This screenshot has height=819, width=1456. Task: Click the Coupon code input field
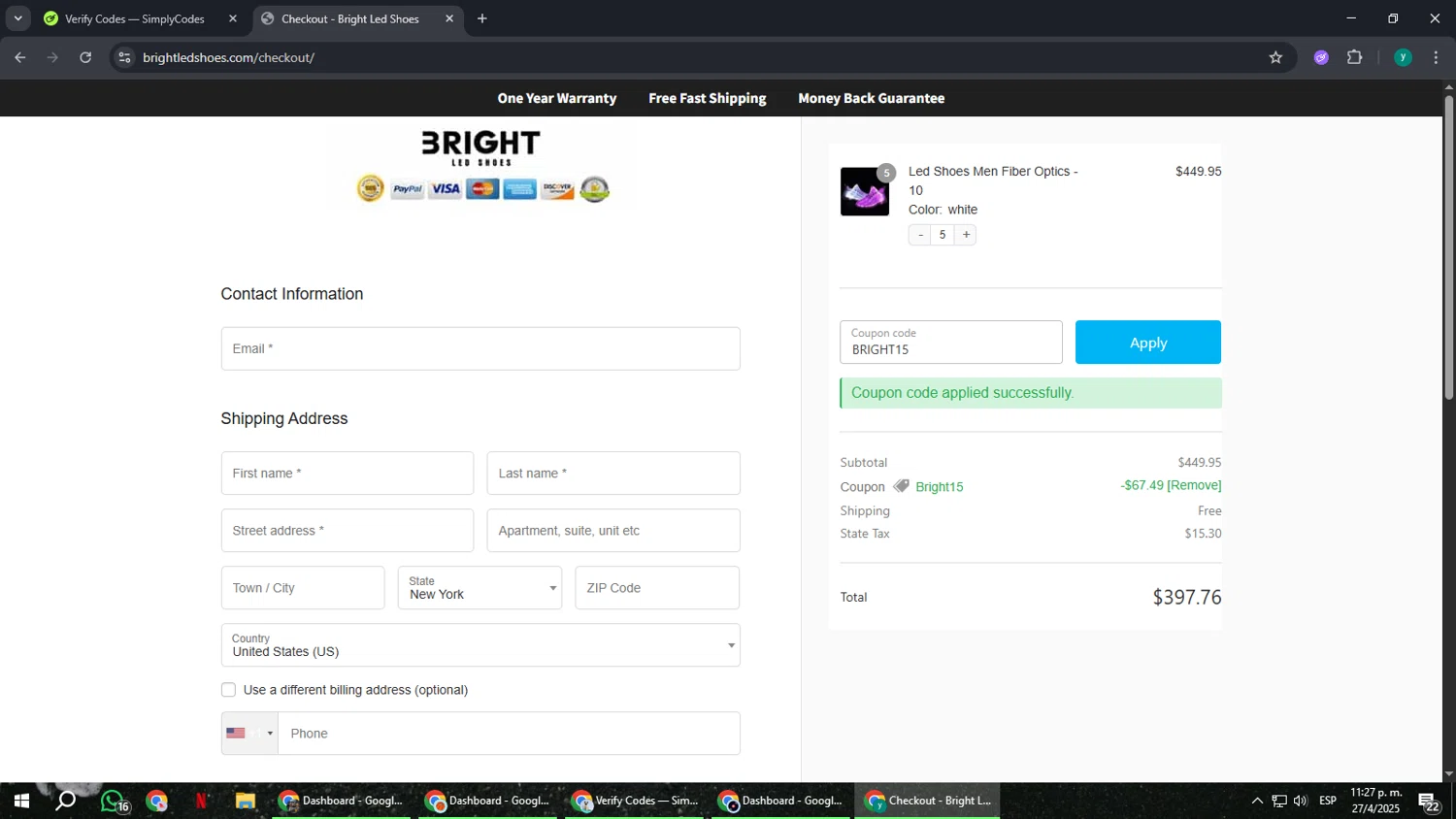[x=951, y=343]
